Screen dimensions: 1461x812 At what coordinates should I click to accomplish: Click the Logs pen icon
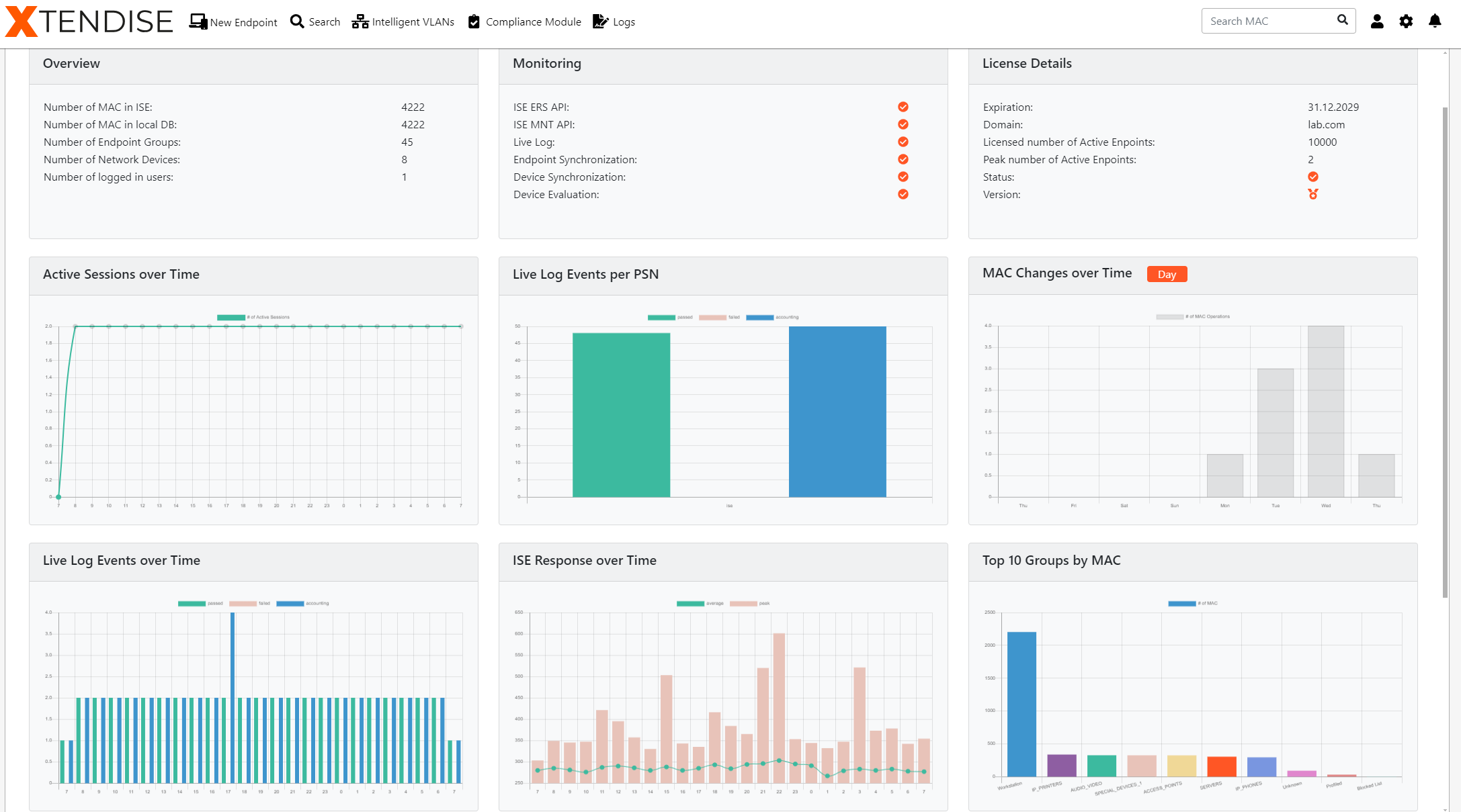pyautogui.click(x=600, y=21)
